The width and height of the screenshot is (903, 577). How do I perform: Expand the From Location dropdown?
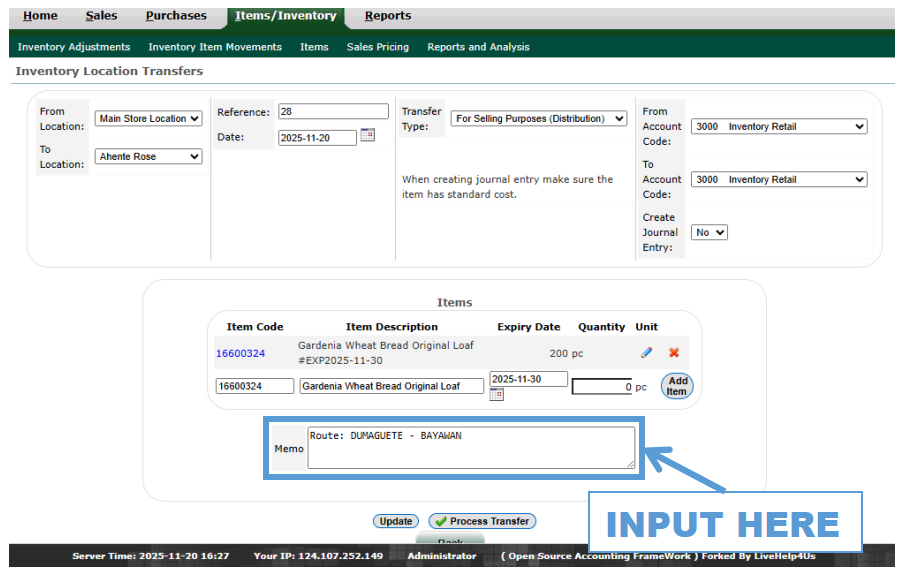click(148, 119)
